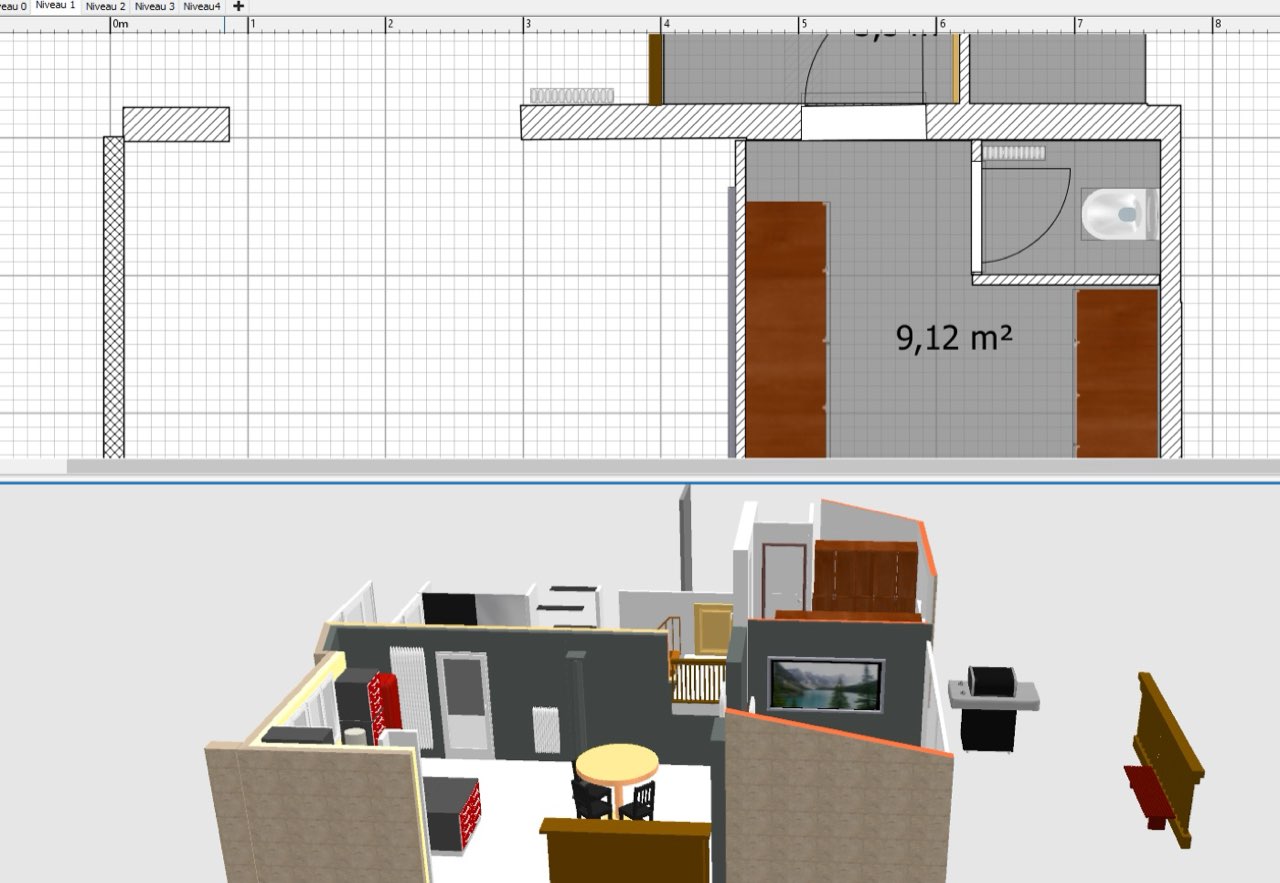Add a new level with the plus button

point(238,6)
